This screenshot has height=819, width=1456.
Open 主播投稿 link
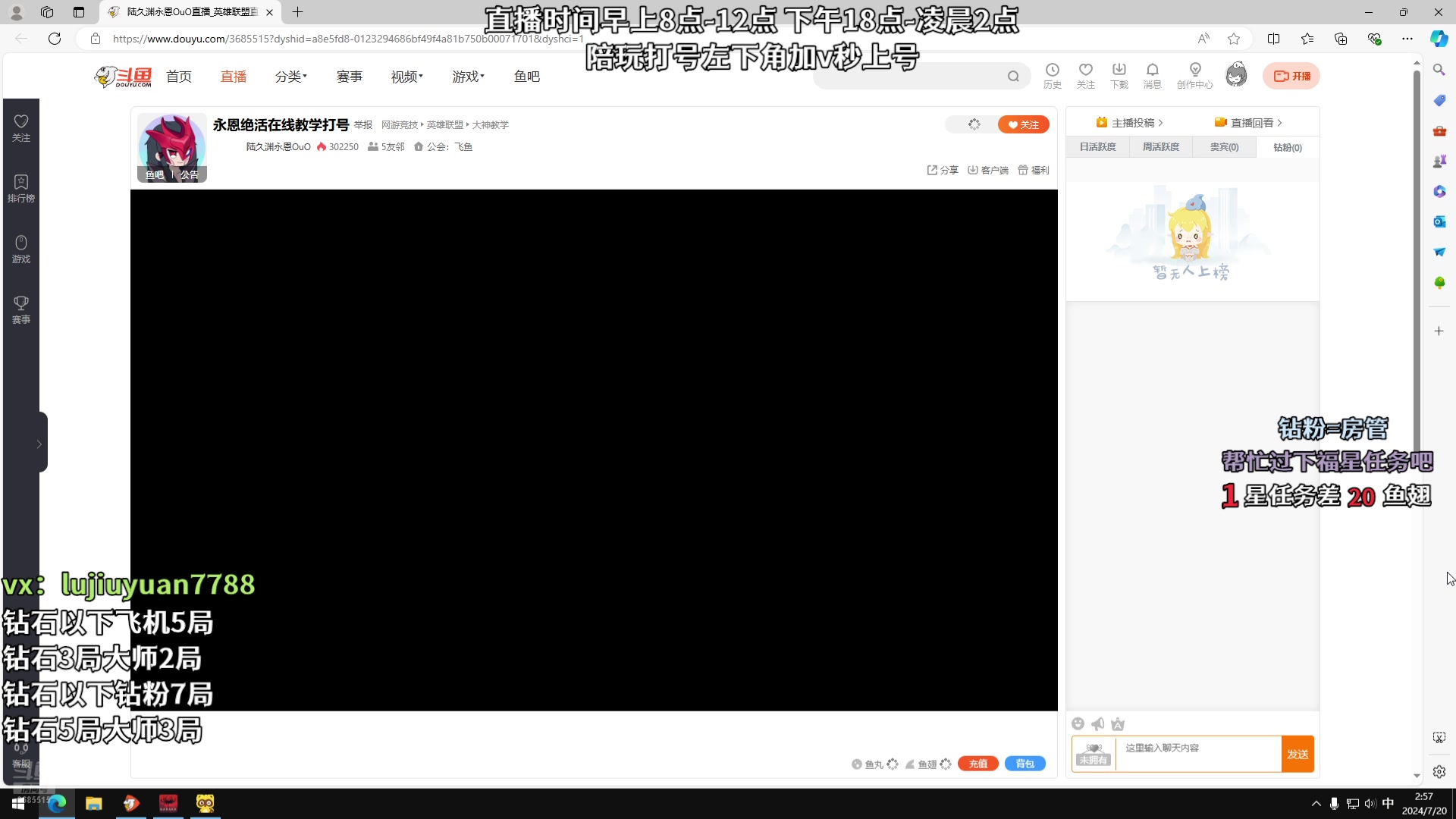1130,123
